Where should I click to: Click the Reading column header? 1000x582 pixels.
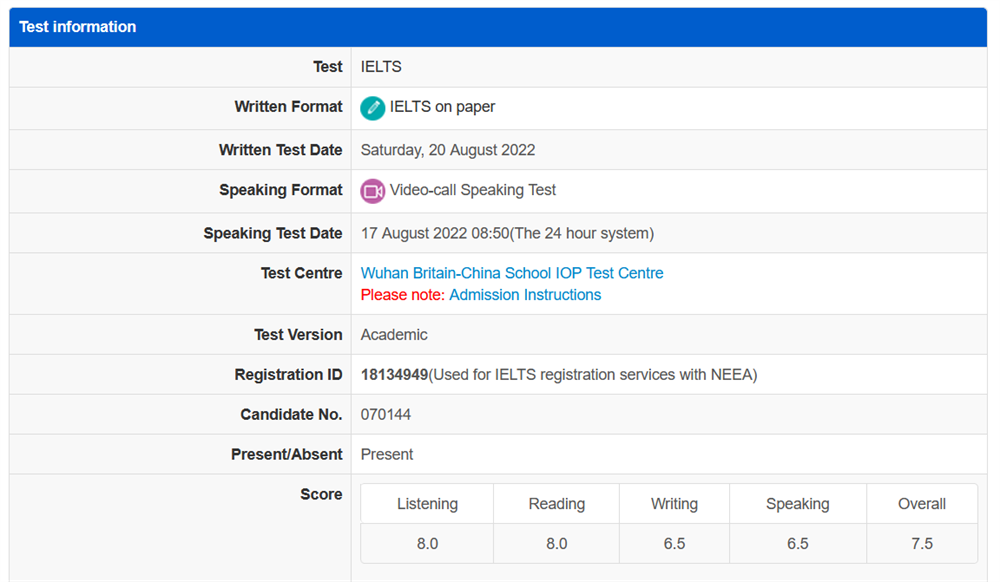coord(557,504)
